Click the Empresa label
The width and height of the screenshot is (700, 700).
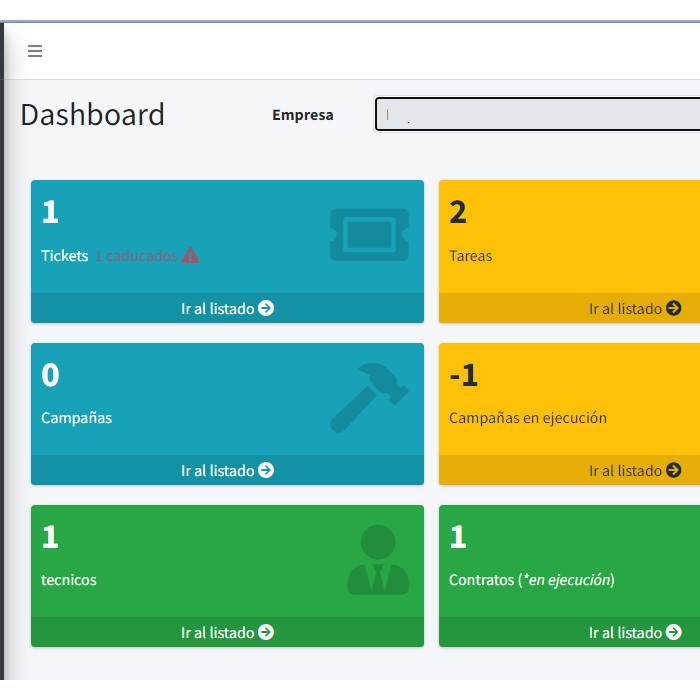point(302,115)
